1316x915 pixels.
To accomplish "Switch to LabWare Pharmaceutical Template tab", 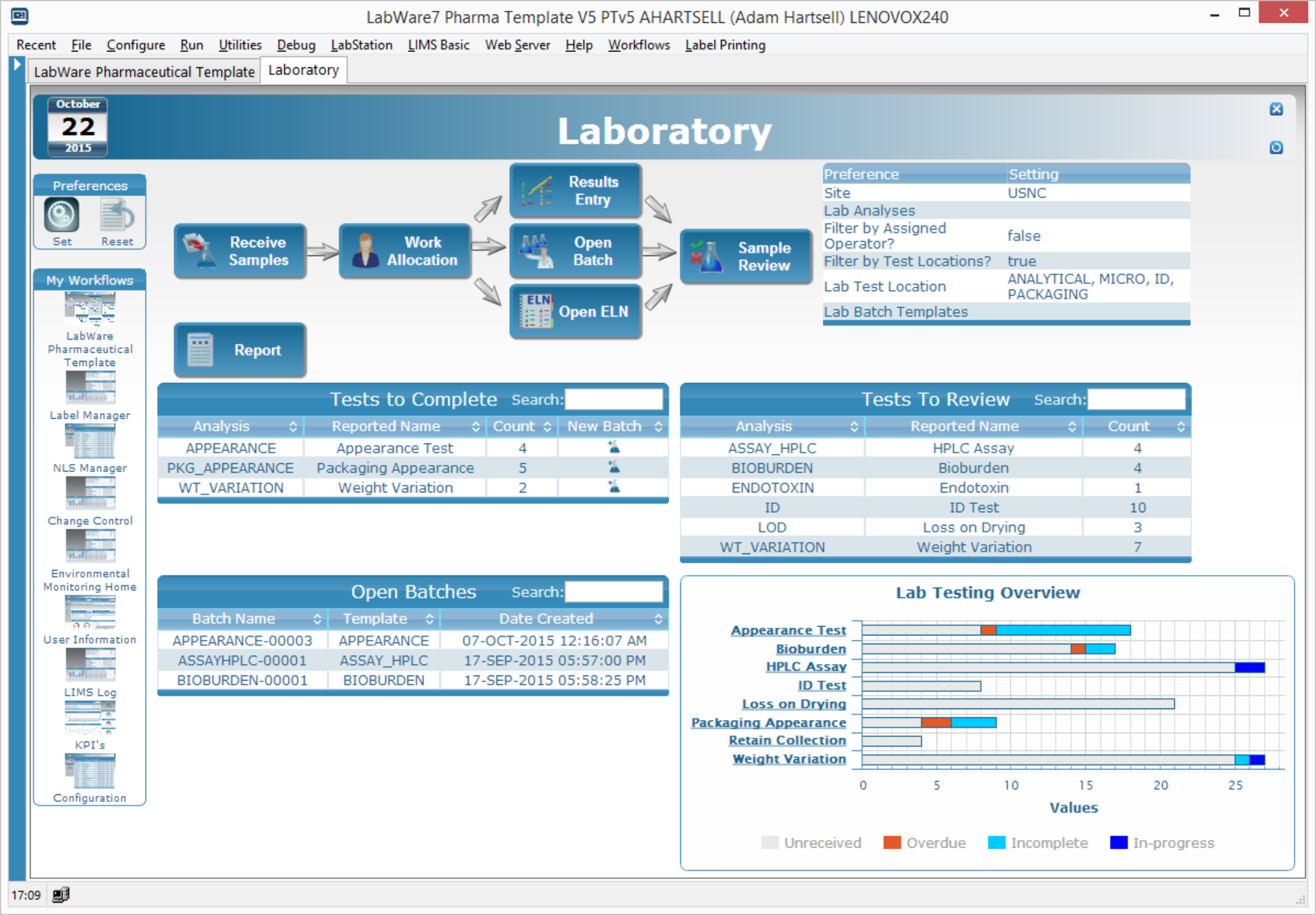I will click(x=144, y=71).
